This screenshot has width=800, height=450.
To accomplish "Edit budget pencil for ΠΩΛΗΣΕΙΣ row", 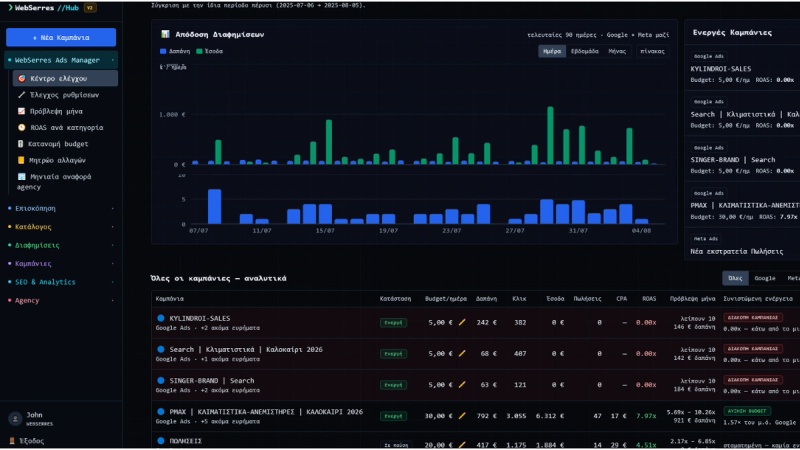I will coord(462,444).
